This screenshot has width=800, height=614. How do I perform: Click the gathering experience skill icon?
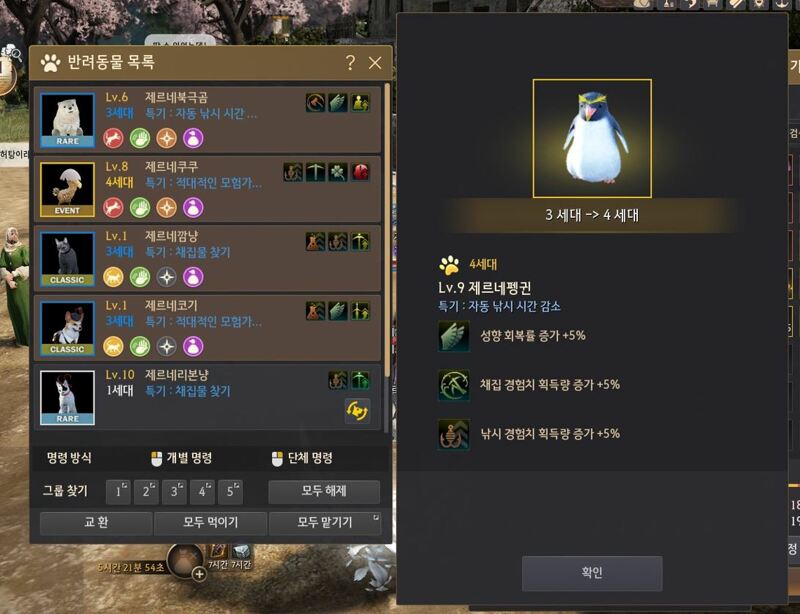coord(454,385)
